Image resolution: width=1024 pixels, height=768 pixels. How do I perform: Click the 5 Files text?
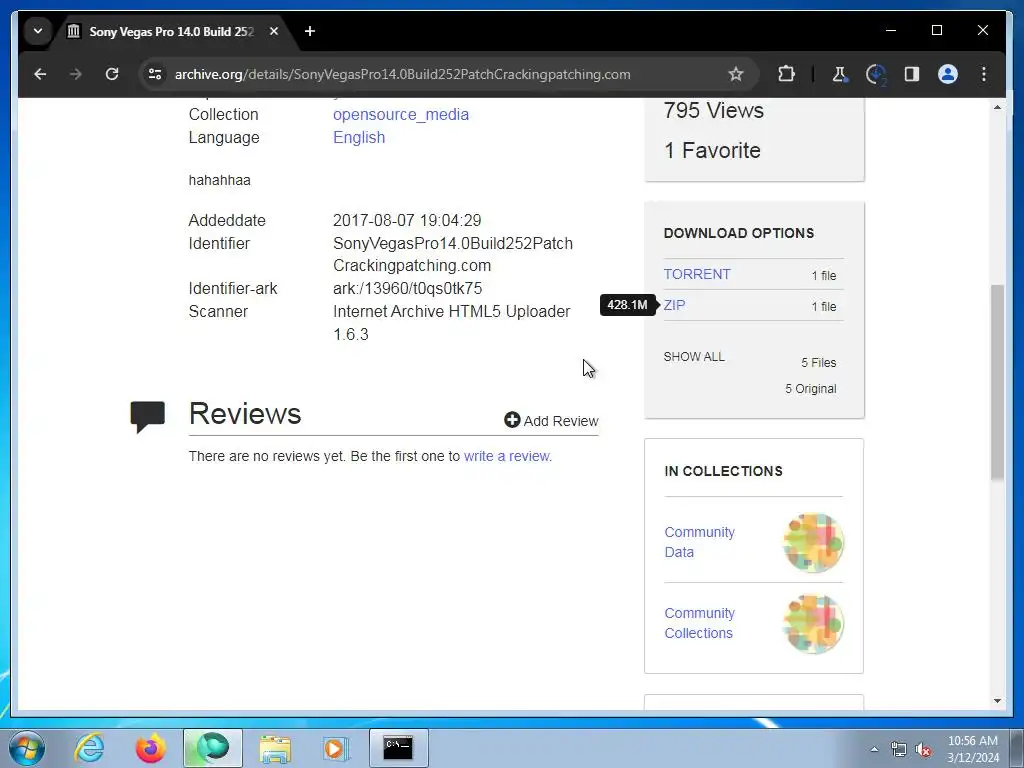(x=818, y=362)
